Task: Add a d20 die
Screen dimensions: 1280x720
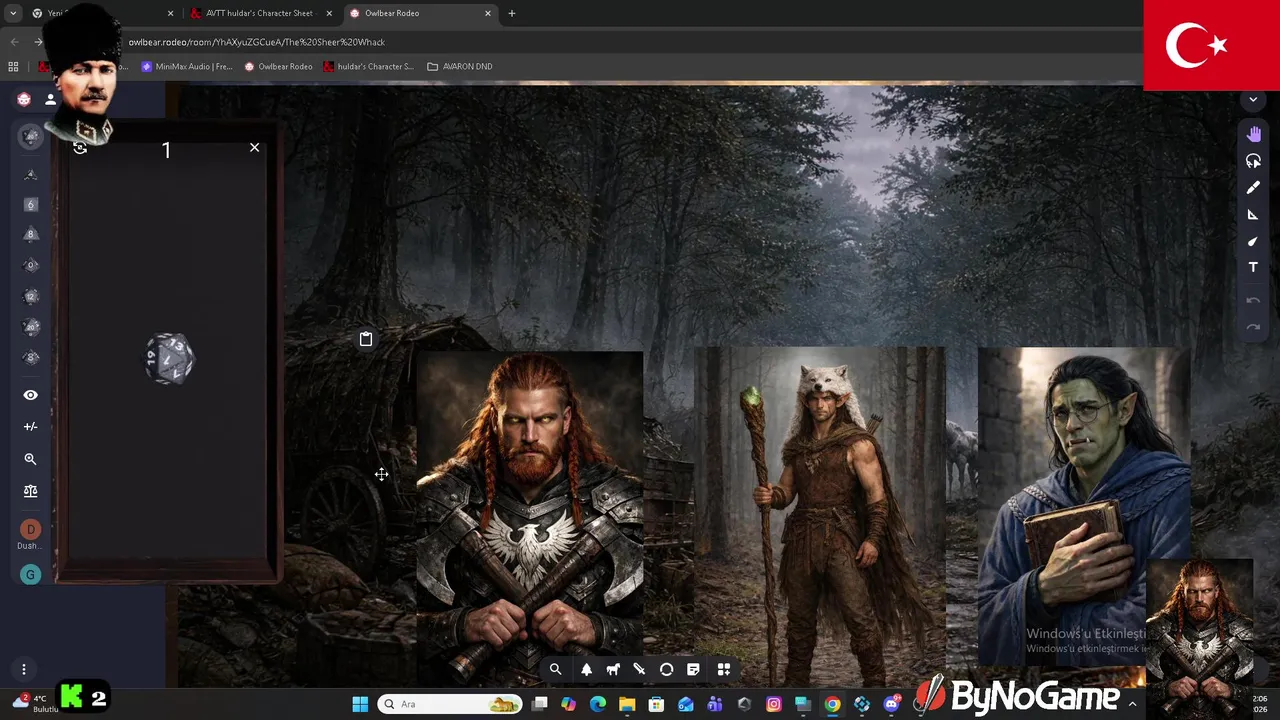Action: coord(30,327)
